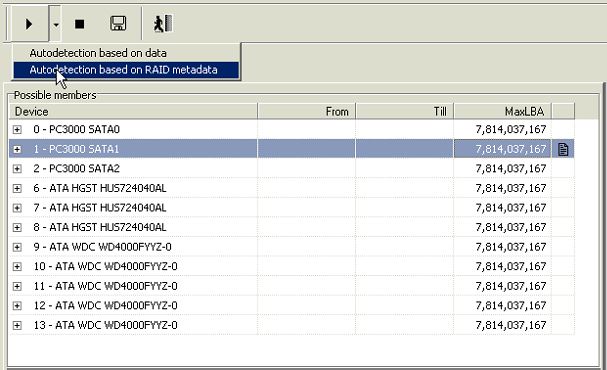
Task: Click the document icon in SATA1 row
Action: (563, 149)
